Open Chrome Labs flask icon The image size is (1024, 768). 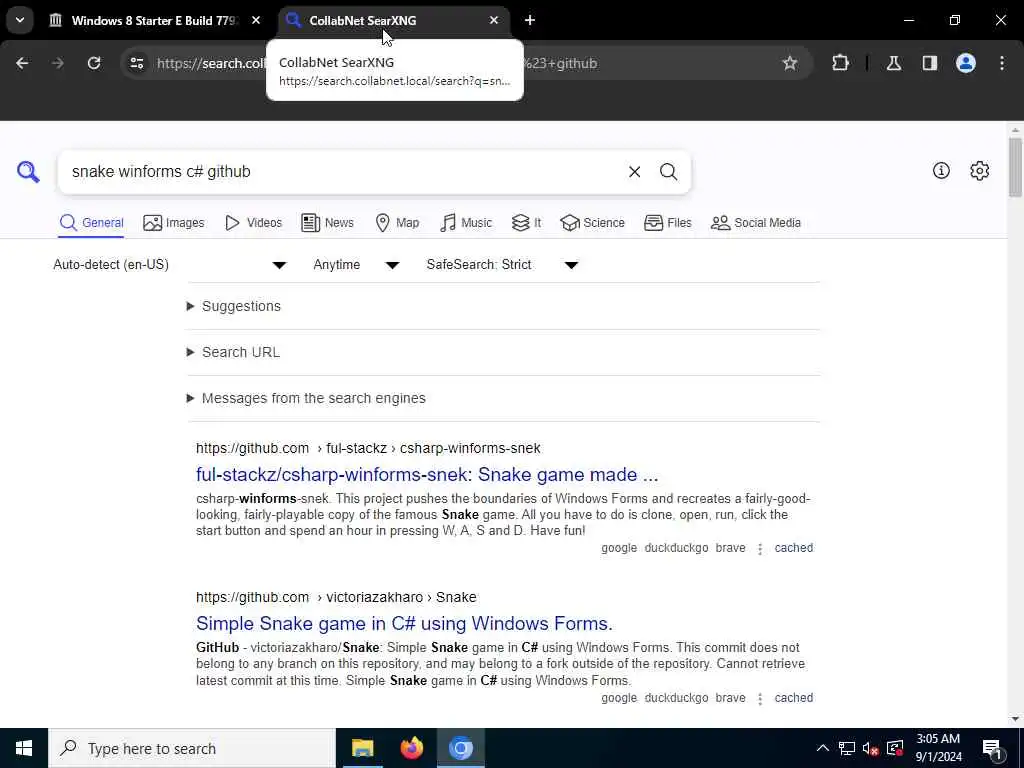click(893, 63)
